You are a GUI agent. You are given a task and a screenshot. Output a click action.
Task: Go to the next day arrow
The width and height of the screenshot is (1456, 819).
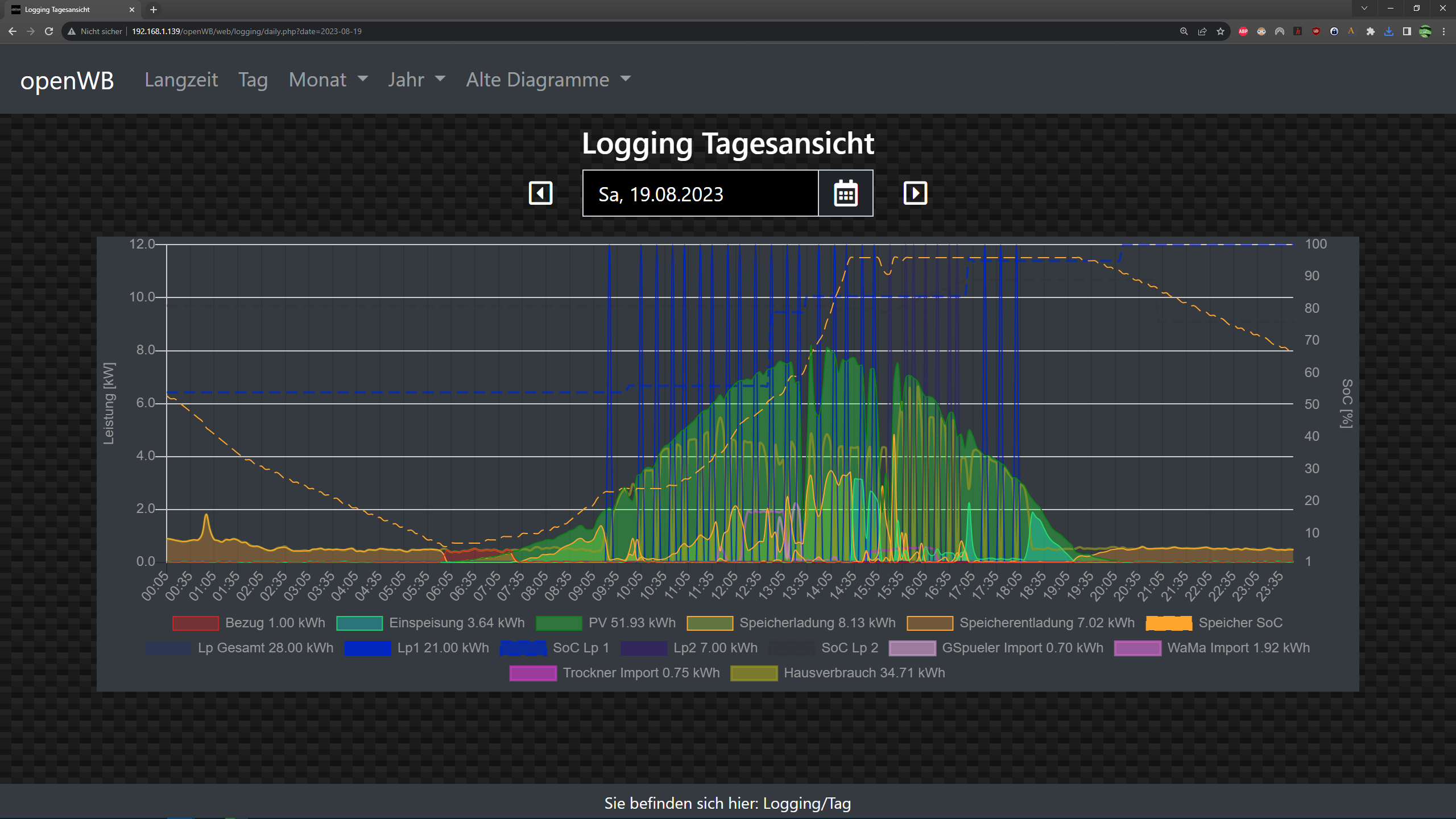(915, 193)
